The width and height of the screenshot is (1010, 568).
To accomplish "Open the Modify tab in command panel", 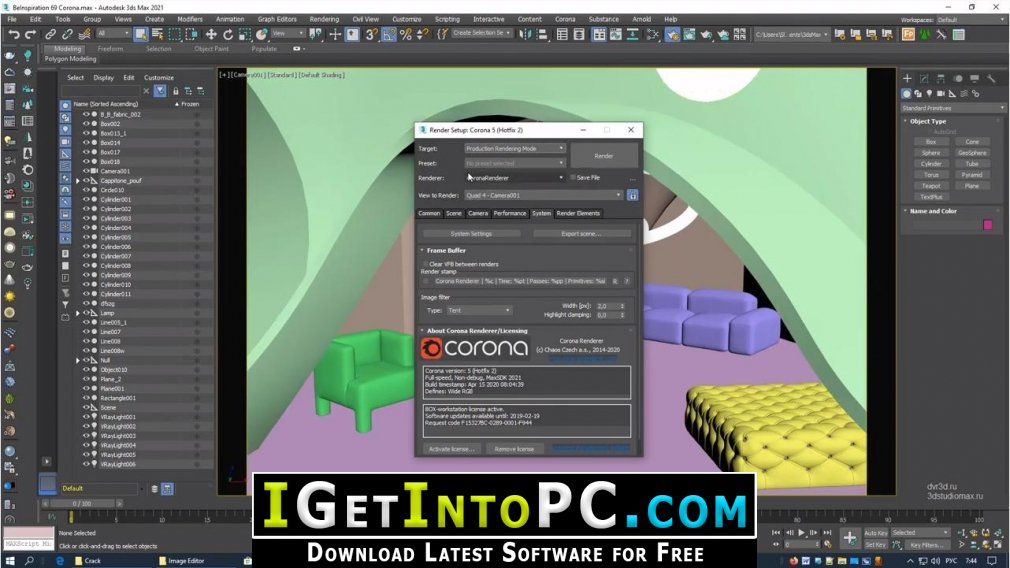I will (x=923, y=78).
